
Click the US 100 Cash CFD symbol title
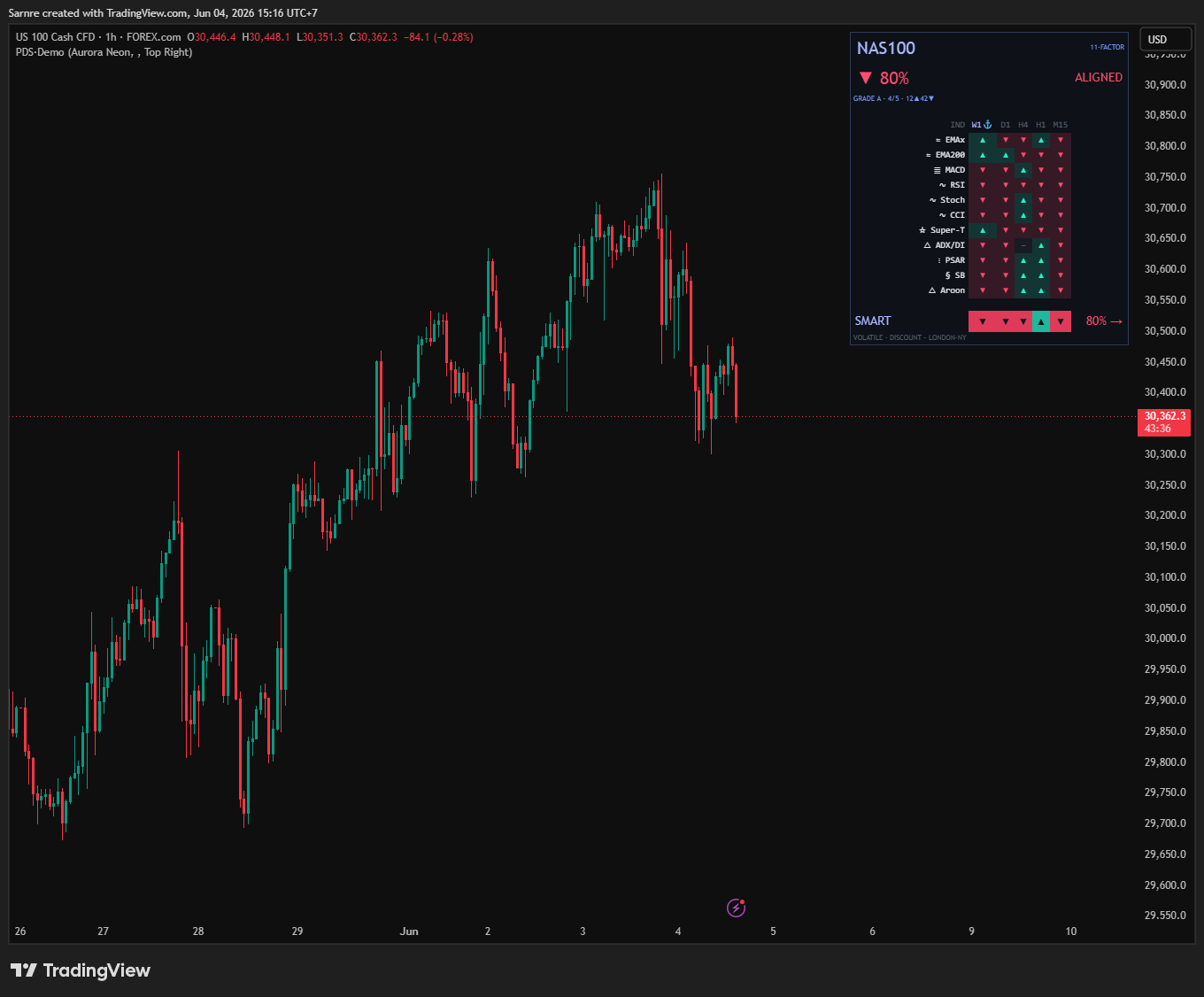click(55, 37)
